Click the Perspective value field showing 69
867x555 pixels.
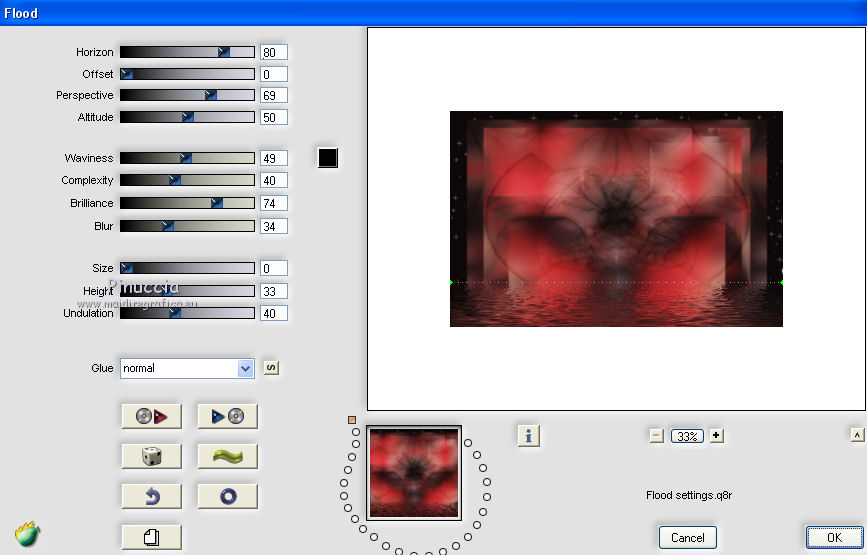tap(274, 95)
